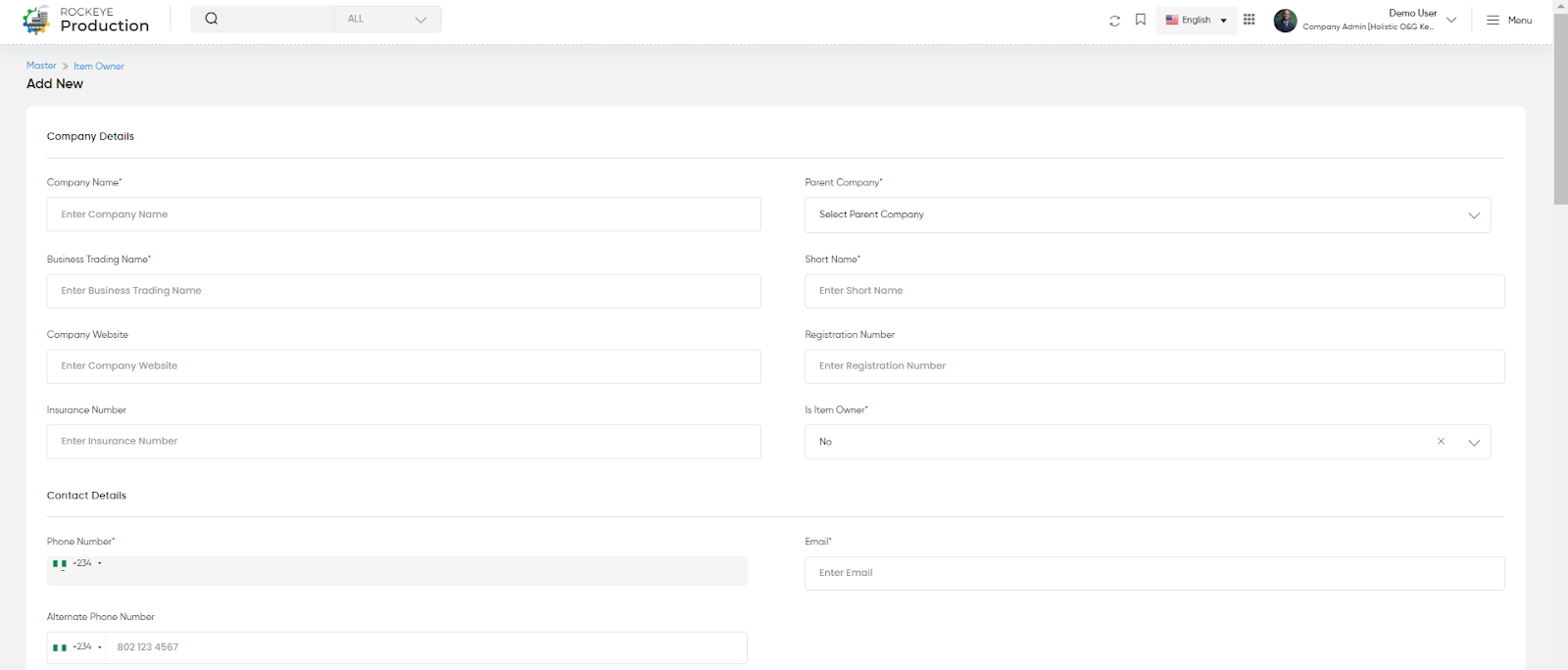Screen dimensions: 1568x670
Task: Open Phone Number +234 country code selector
Action: (77, 564)
